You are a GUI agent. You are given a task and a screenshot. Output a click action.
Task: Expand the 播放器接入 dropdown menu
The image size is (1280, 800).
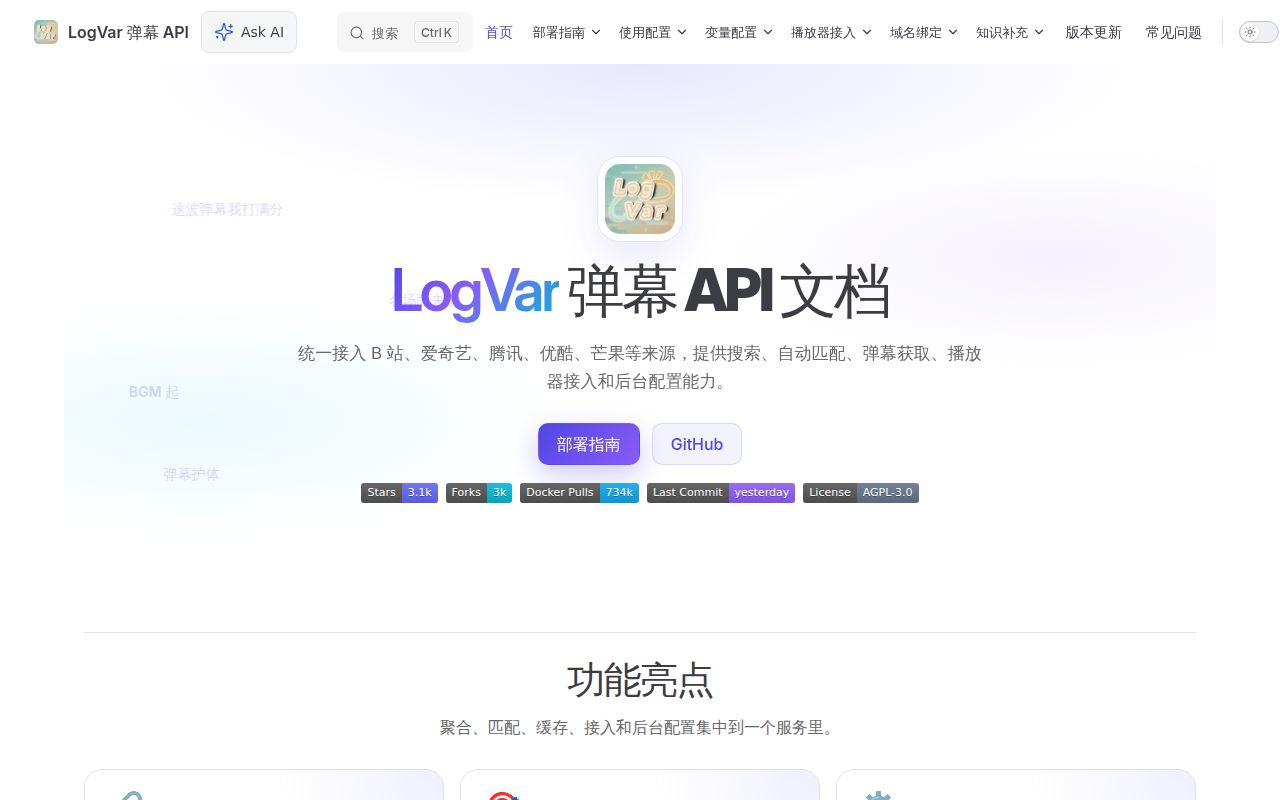tap(831, 32)
